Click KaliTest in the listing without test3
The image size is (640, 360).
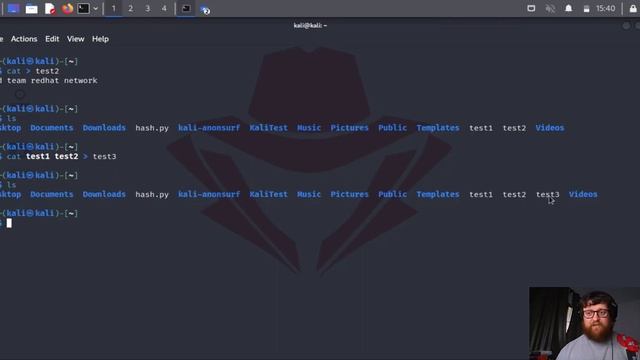click(269, 128)
